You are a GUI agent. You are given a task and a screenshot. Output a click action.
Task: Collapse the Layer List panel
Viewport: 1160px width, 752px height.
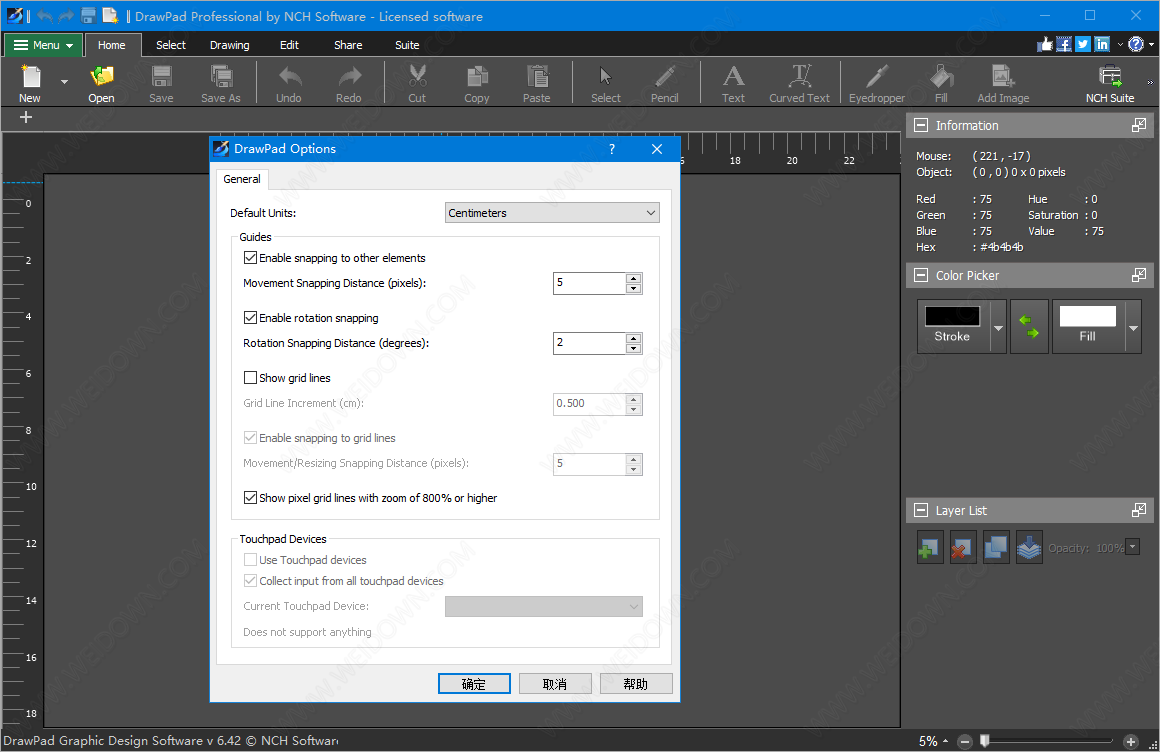click(x=921, y=511)
